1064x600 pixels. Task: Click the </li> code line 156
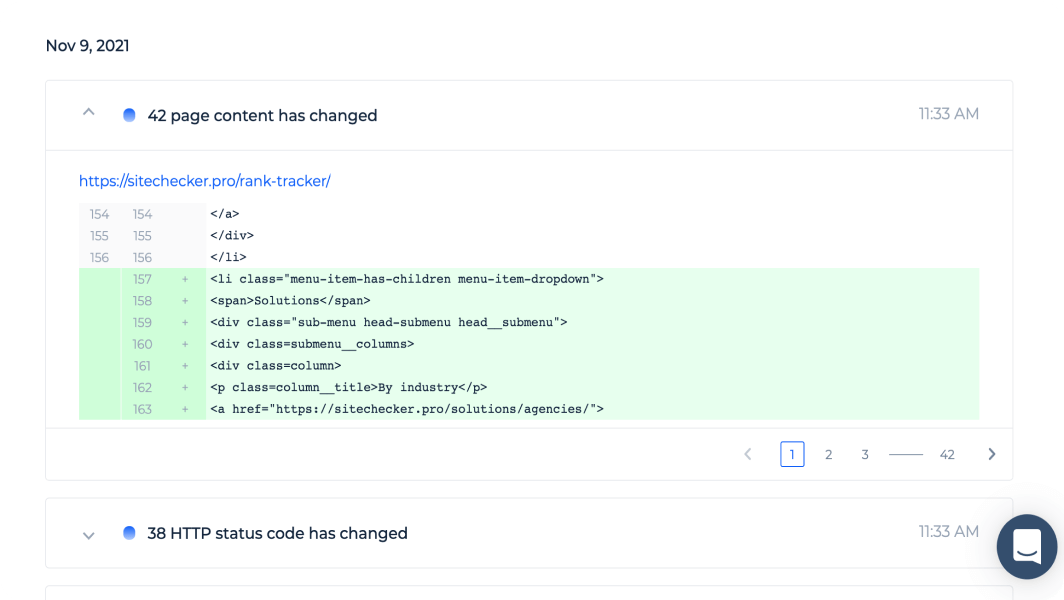pyautogui.click(x=228, y=257)
